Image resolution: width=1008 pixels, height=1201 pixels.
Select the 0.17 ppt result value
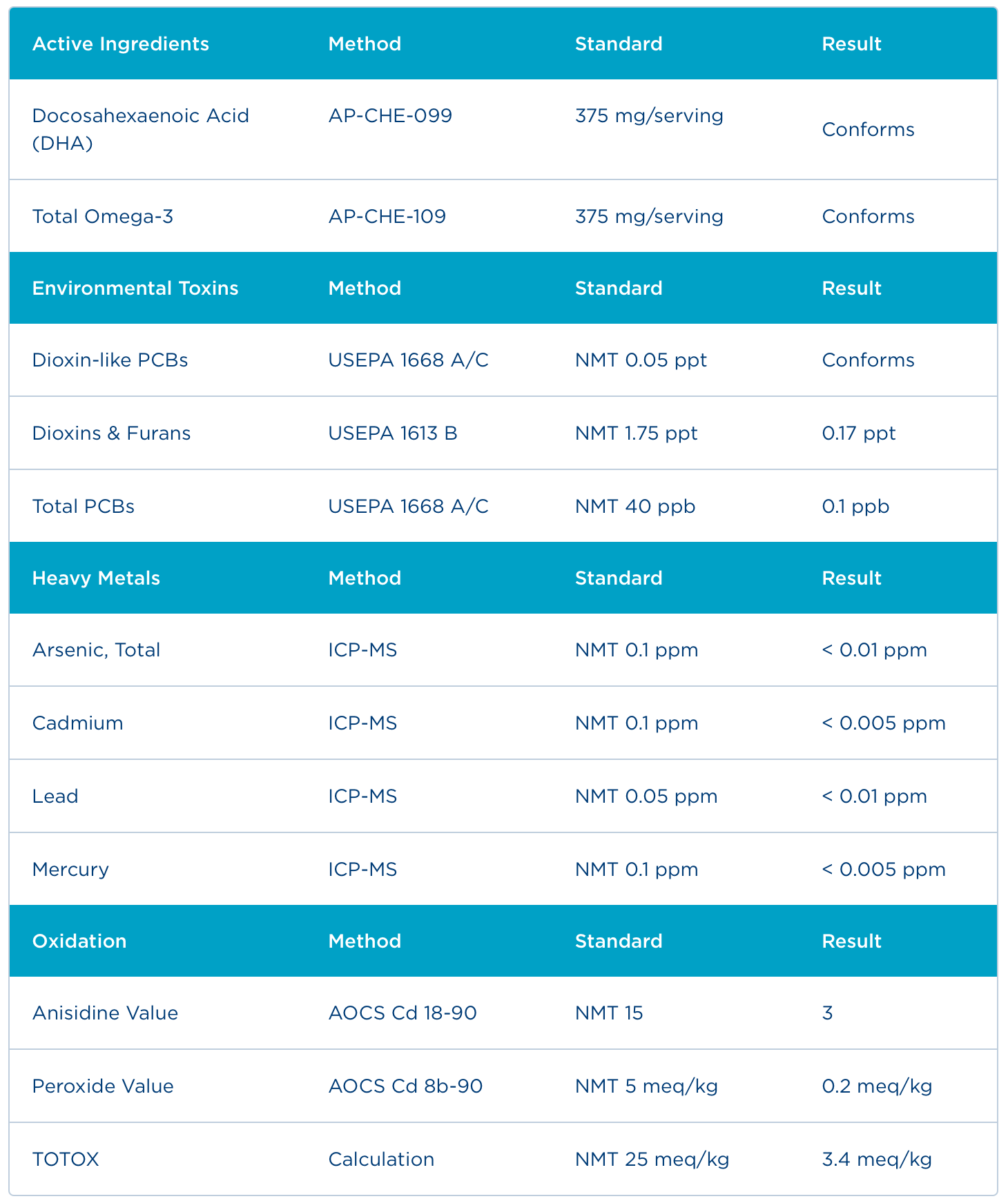pos(858,433)
